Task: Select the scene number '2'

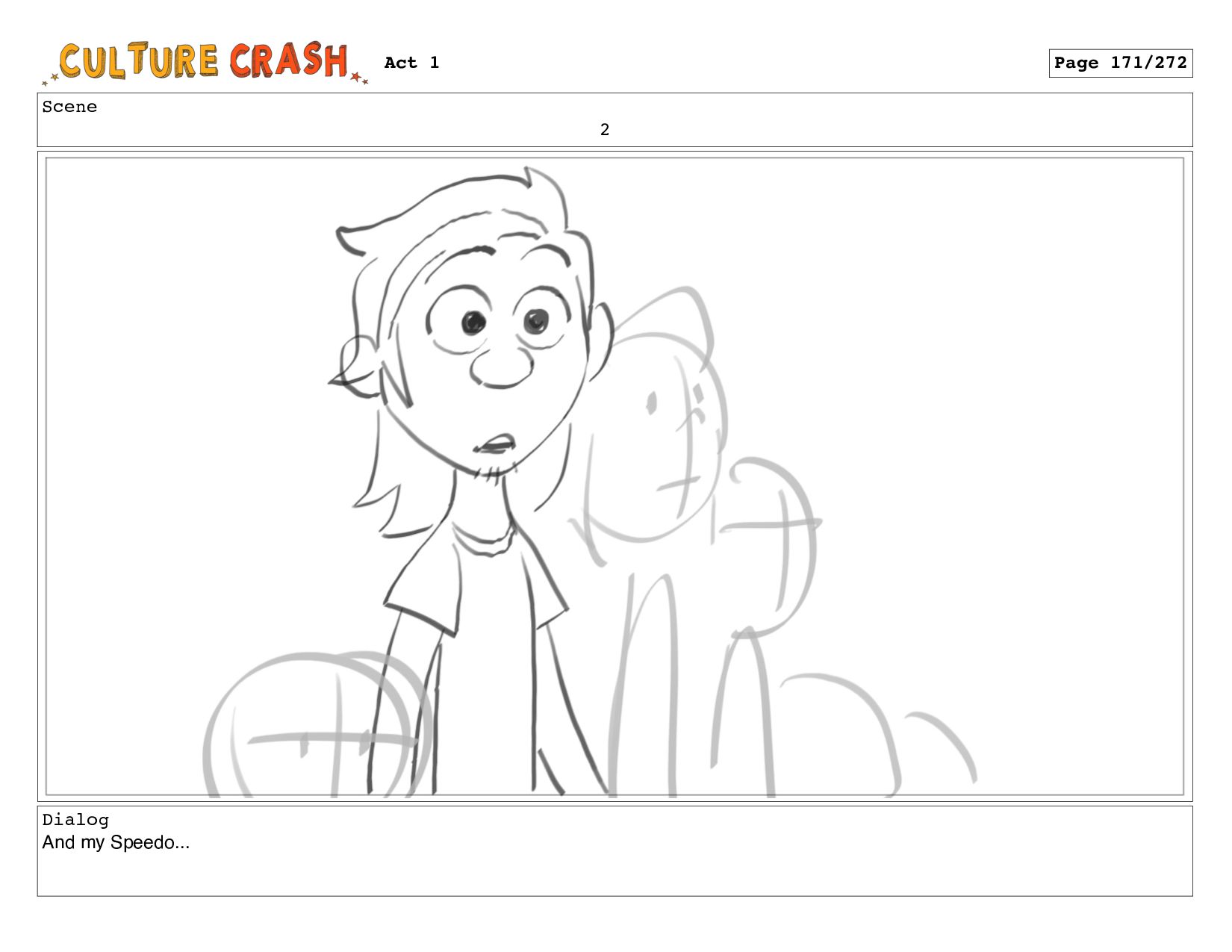Action: pyautogui.click(x=605, y=130)
